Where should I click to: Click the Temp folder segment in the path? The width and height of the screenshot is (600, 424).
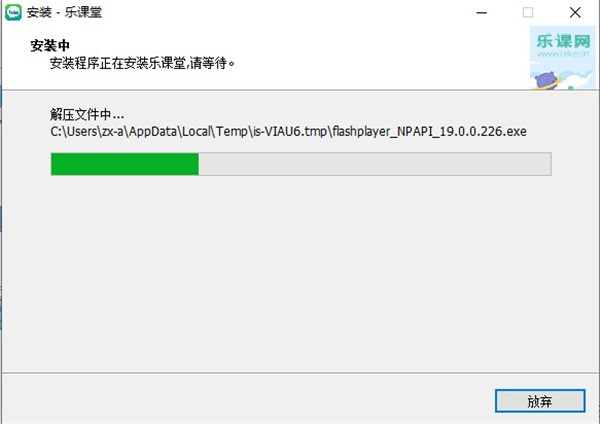click(232, 132)
